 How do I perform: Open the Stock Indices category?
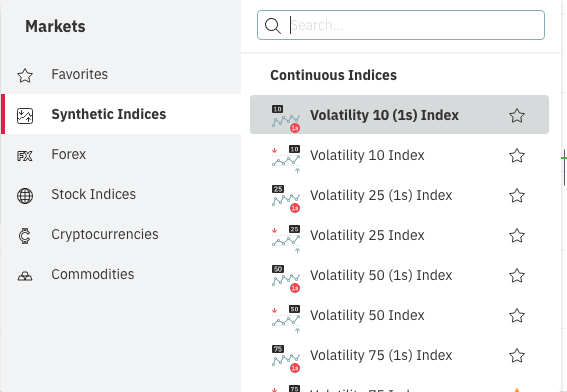(121, 195)
